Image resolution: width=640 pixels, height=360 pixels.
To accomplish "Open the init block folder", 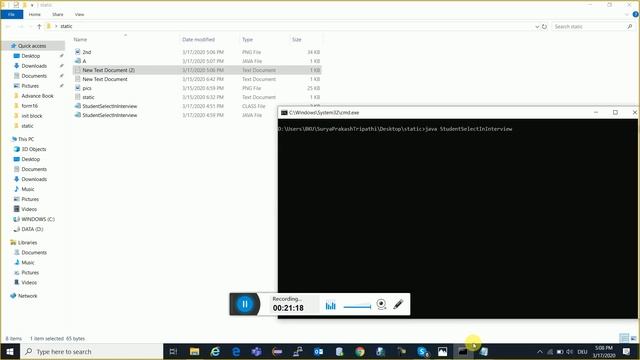I will click(x=31, y=116).
